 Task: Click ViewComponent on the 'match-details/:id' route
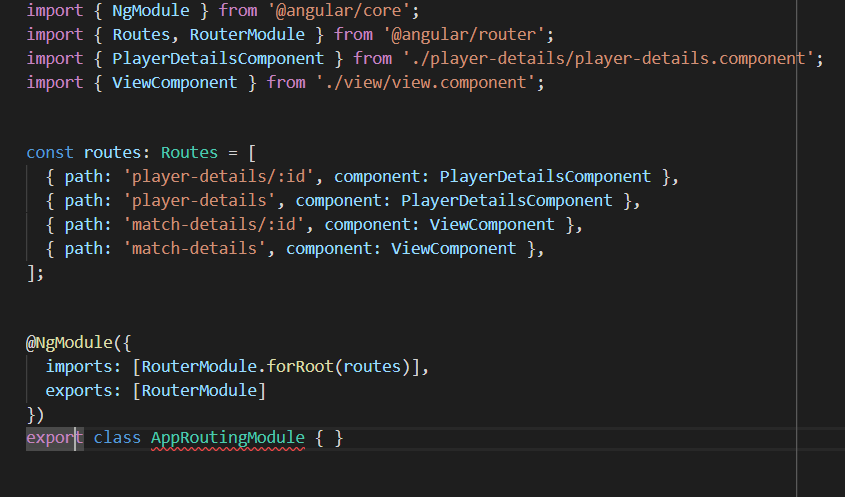[492, 224]
